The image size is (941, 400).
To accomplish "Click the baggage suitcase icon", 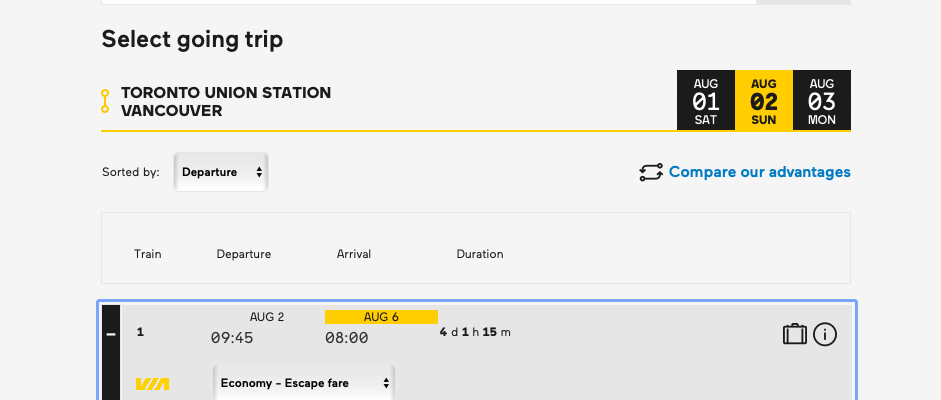I will 795,334.
